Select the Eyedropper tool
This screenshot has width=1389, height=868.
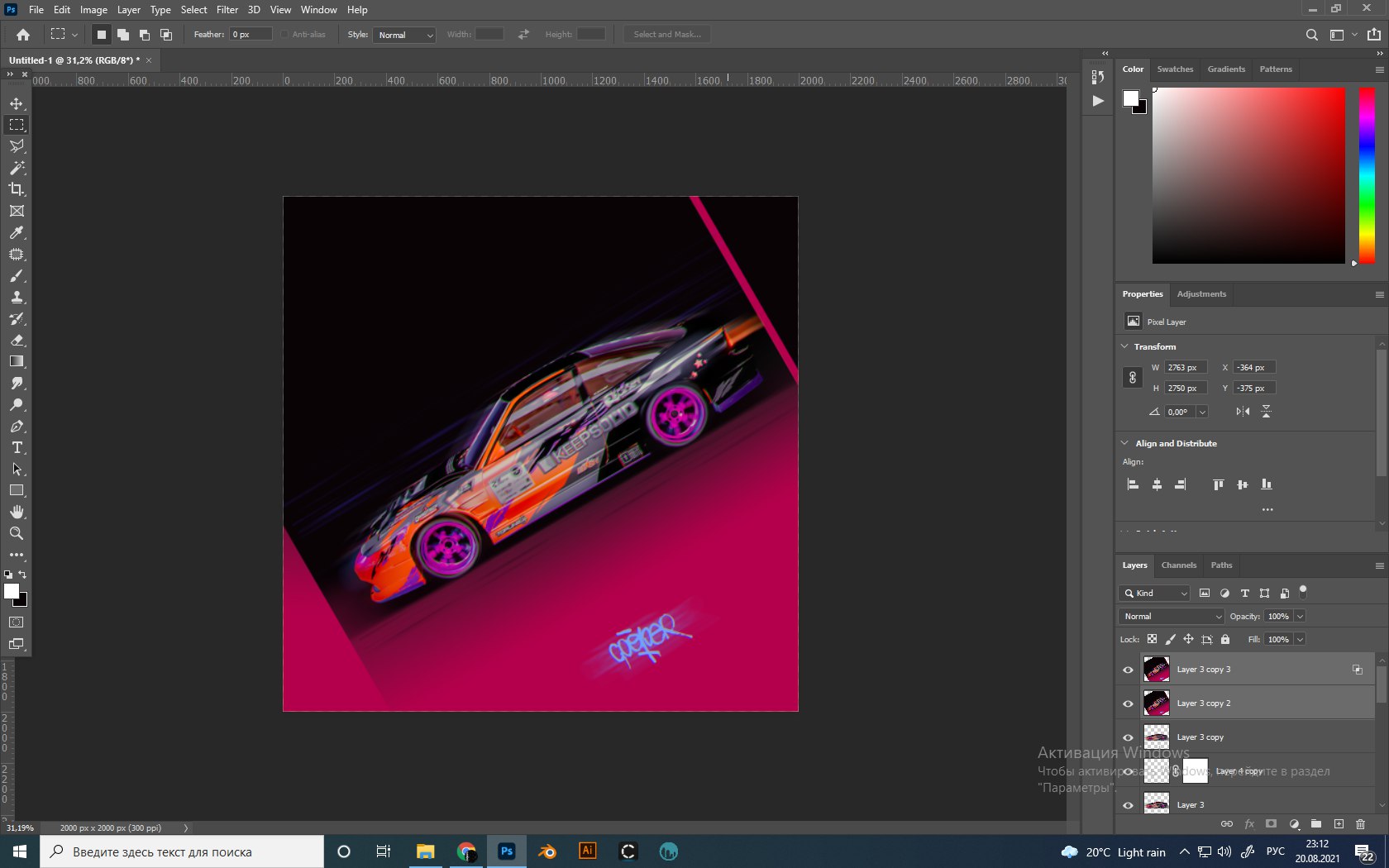click(17, 232)
